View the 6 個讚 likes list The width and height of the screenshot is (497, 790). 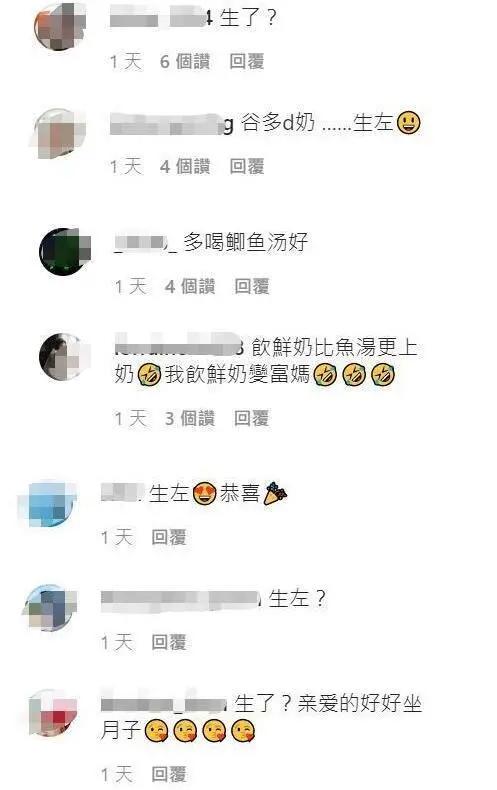[x=184, y=62]
